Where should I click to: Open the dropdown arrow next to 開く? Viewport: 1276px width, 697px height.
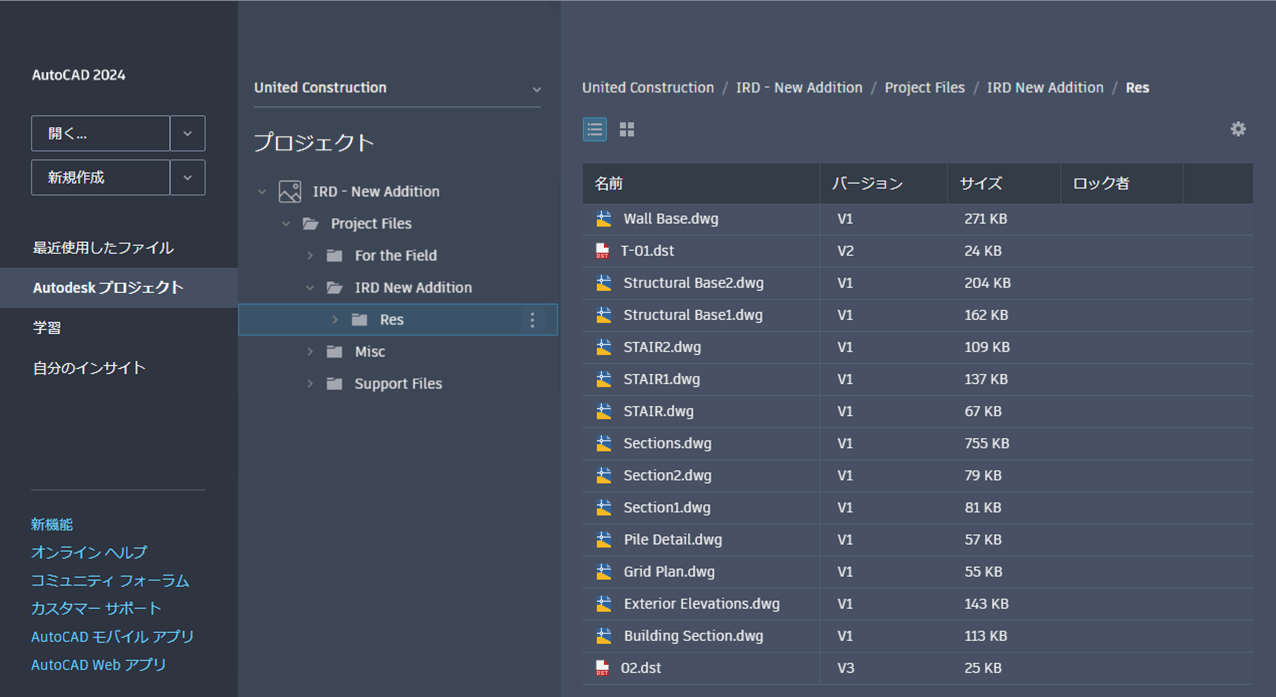point(187,134)
